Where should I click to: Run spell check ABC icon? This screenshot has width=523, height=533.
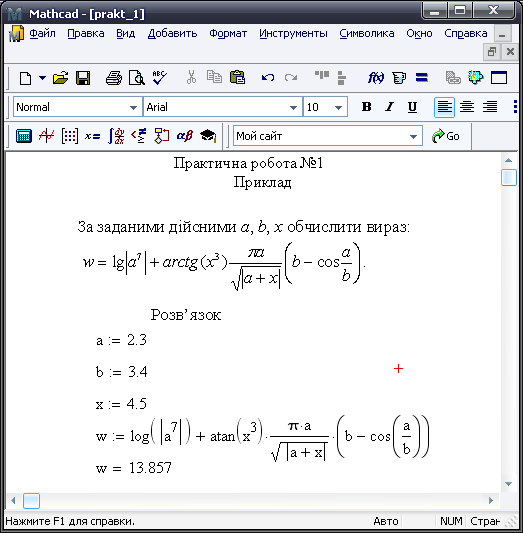pos(159,78)
